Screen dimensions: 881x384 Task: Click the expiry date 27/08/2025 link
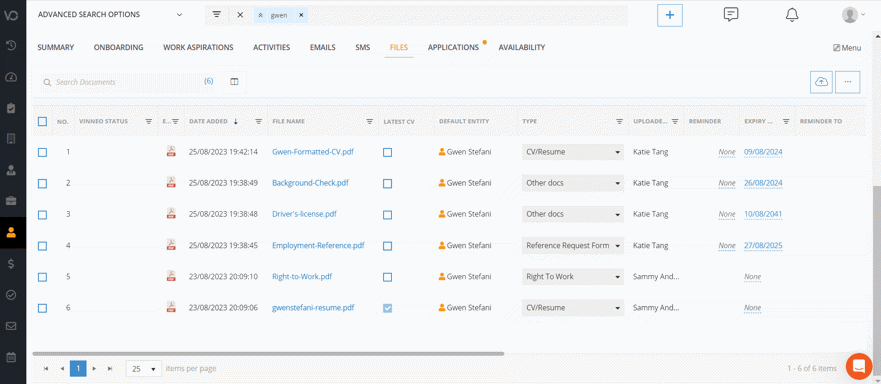(x=763, y=246)
